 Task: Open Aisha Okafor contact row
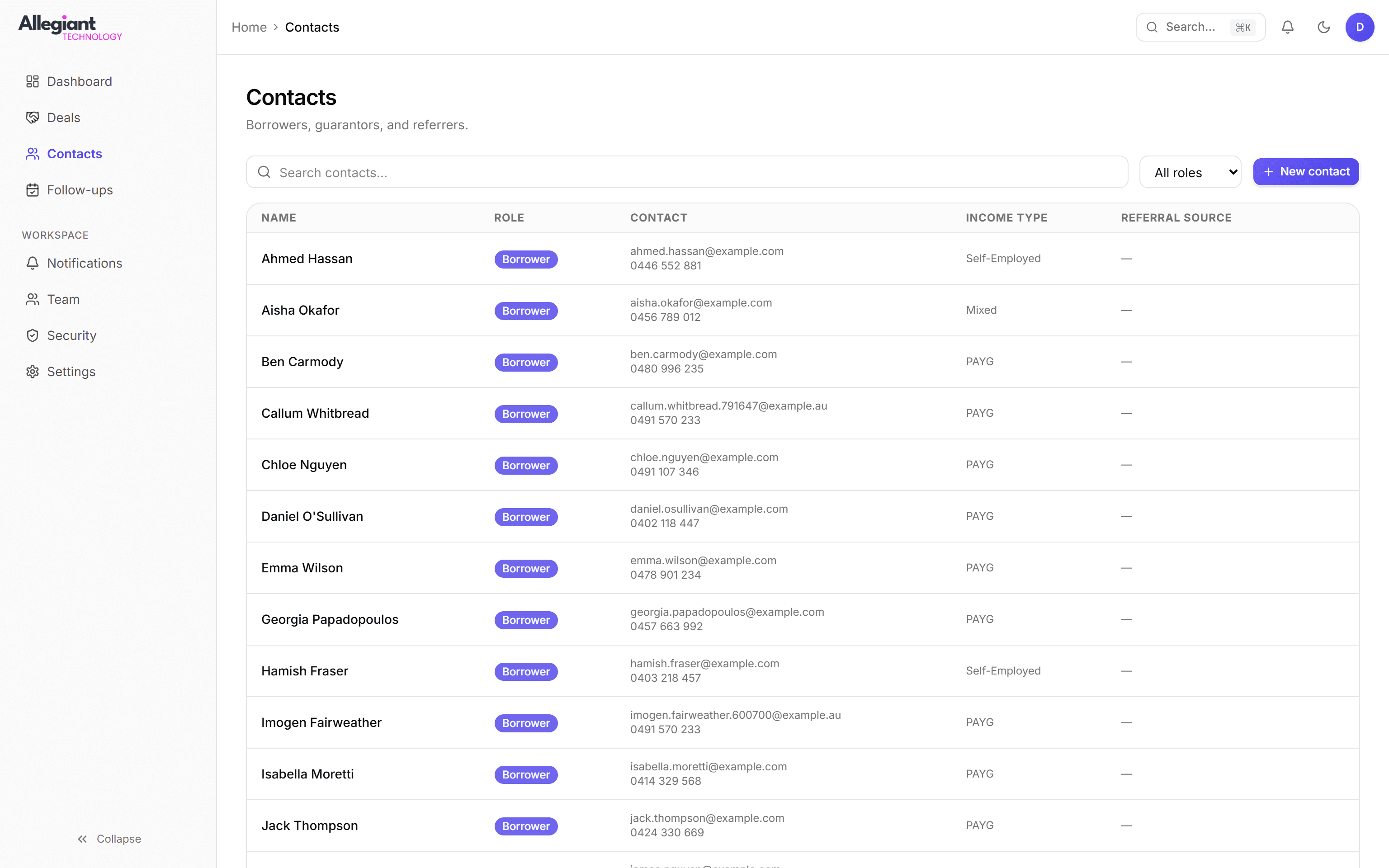click(x=803, y=310)
